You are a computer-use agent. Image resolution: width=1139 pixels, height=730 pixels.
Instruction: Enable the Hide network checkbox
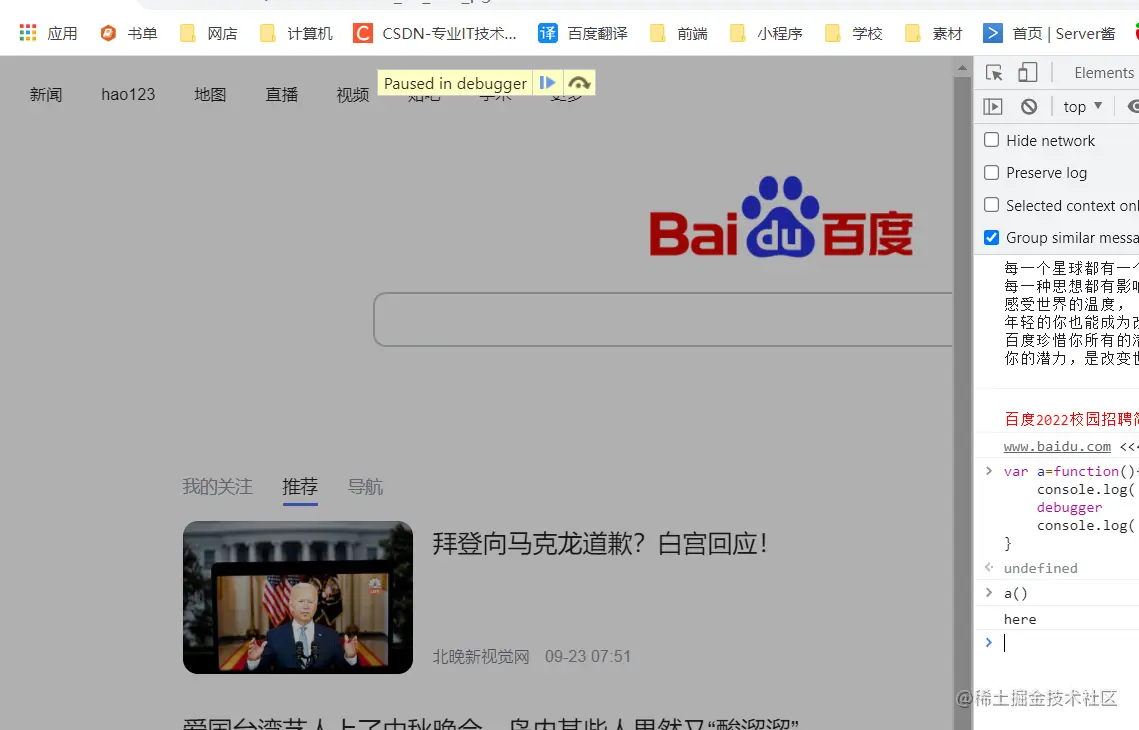[x=992, y=139]
